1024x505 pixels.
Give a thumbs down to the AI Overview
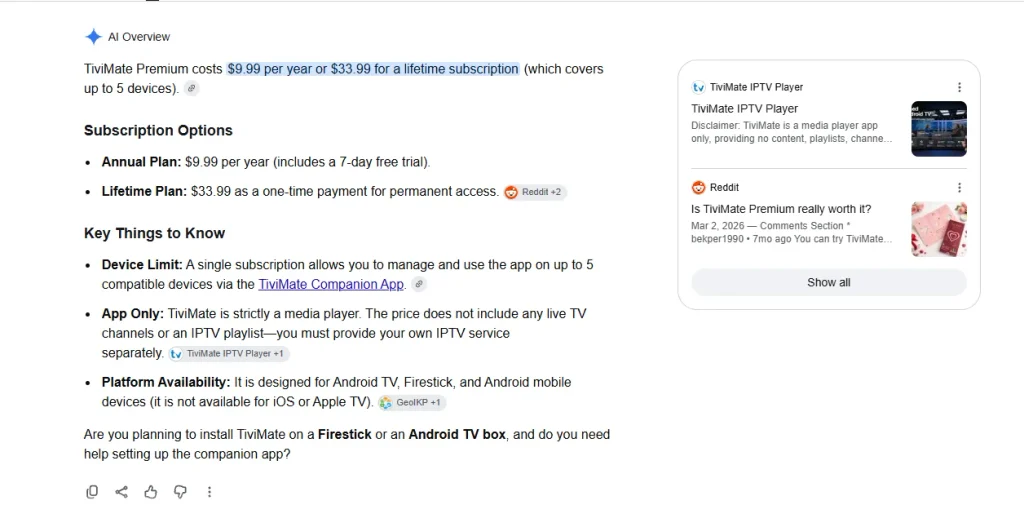pos(180,492)
